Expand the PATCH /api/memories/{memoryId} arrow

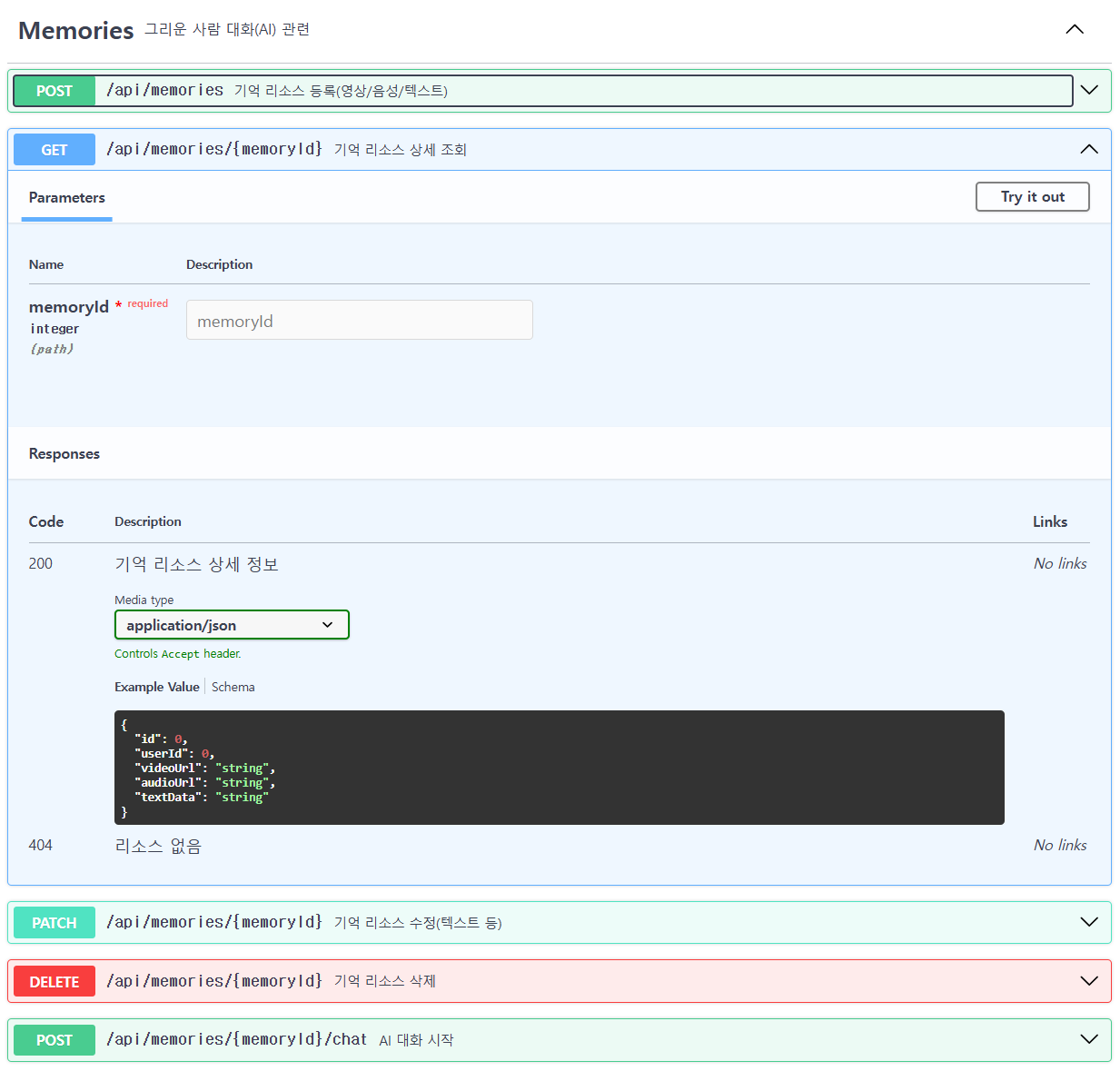(1089, 922)
